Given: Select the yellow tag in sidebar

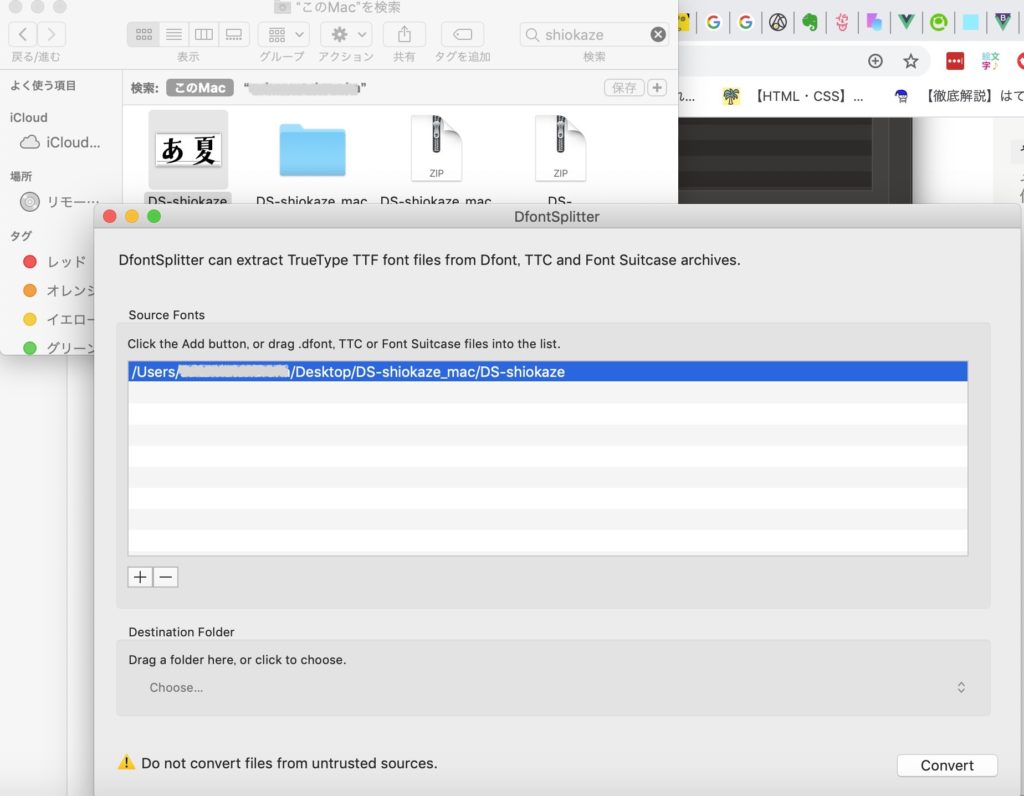Looking at the screenshot, I should [57, 319].
